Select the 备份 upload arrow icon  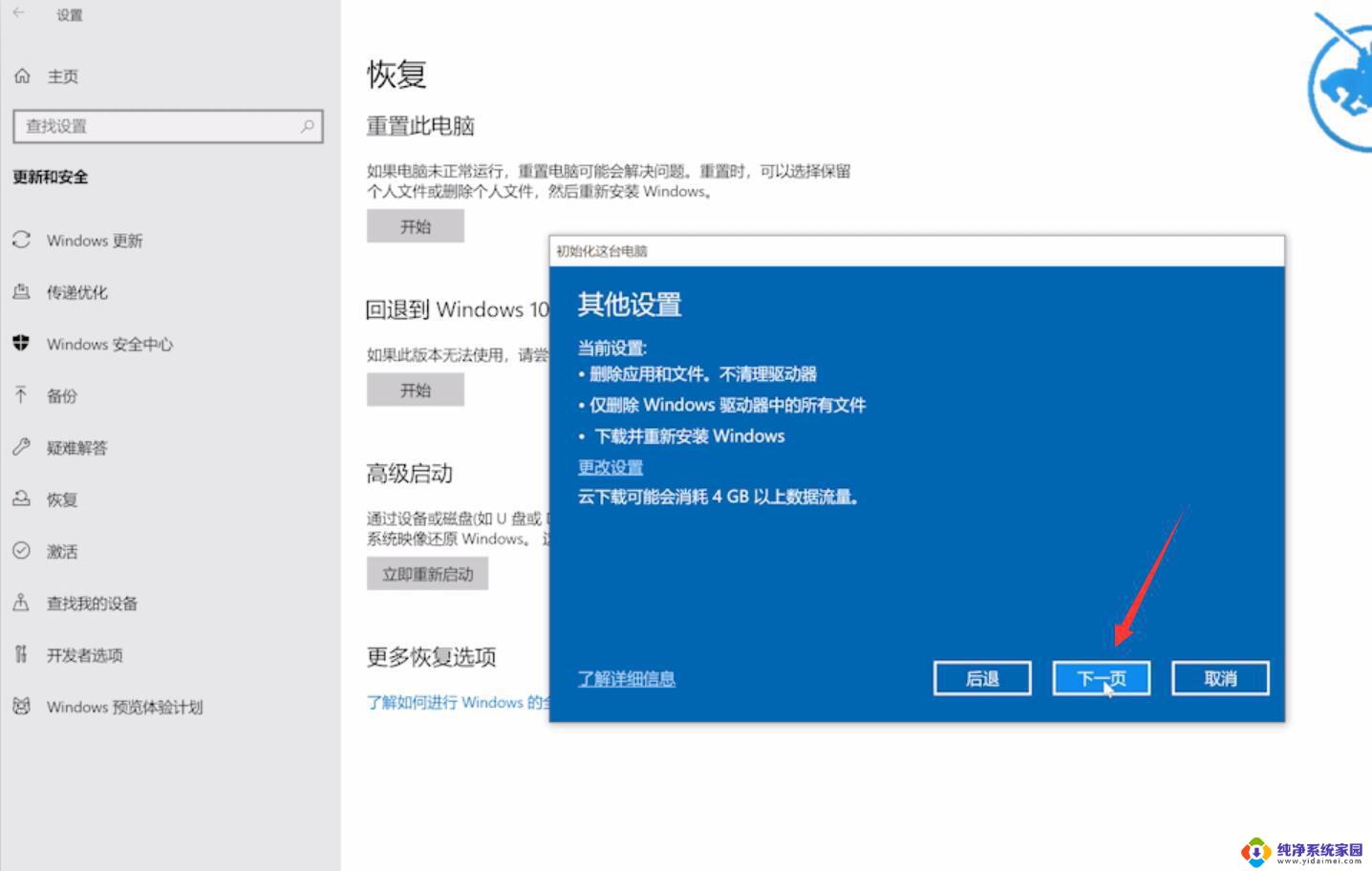coord(21,394)
